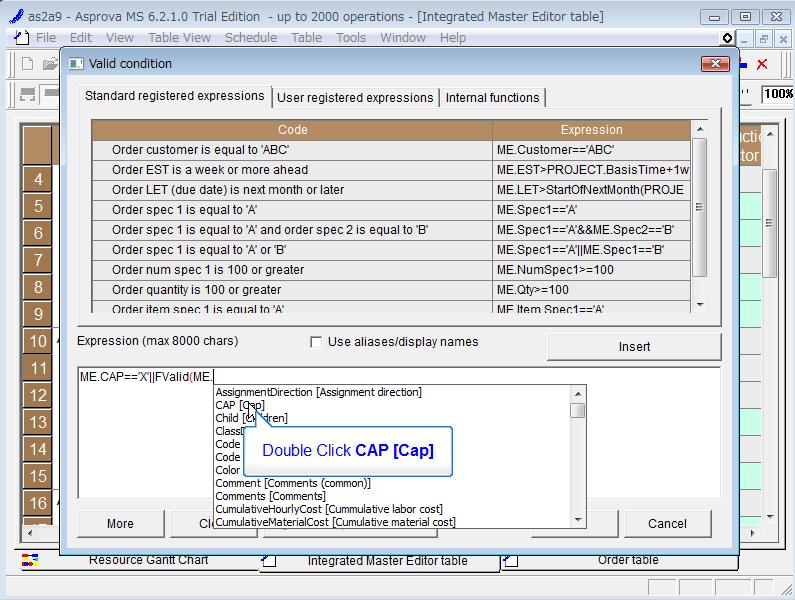
Task: Select row header 10 in background table
Action: (x=38, y=341)
